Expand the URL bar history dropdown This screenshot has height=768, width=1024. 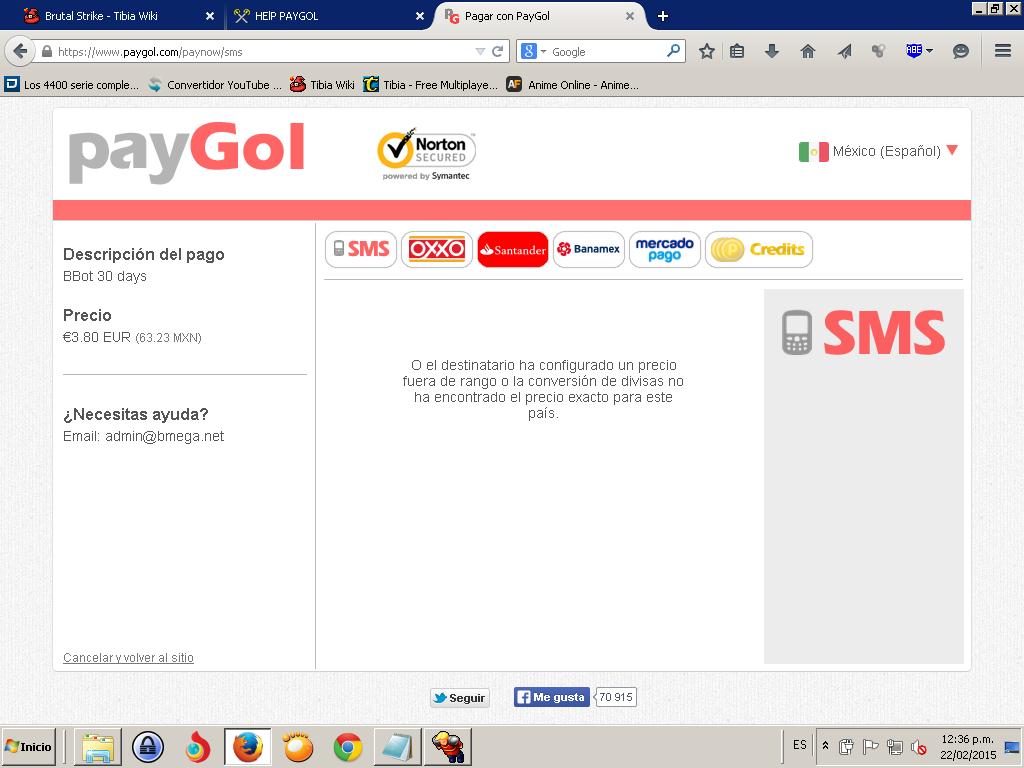click(x=480, y=51)
